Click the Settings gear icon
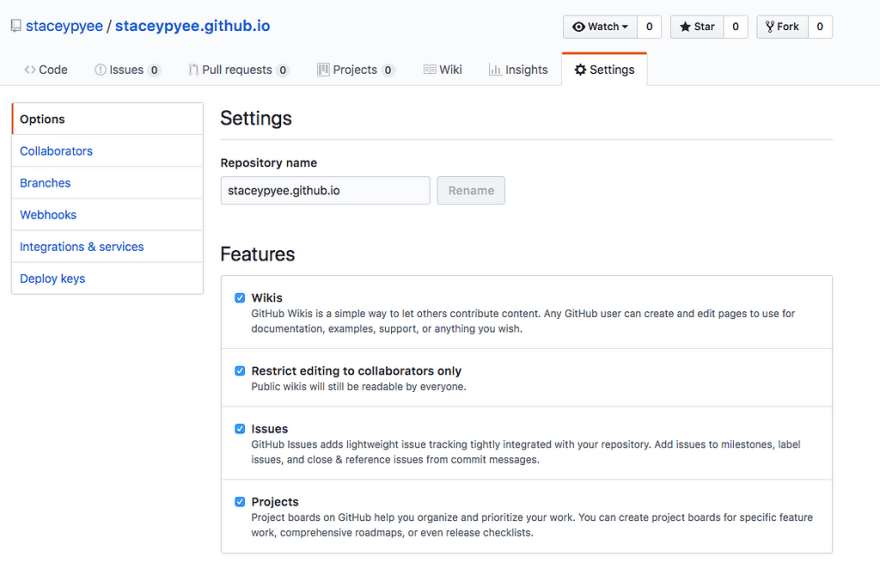This screenshot has height=563, width=880. [x=580, y=70]
